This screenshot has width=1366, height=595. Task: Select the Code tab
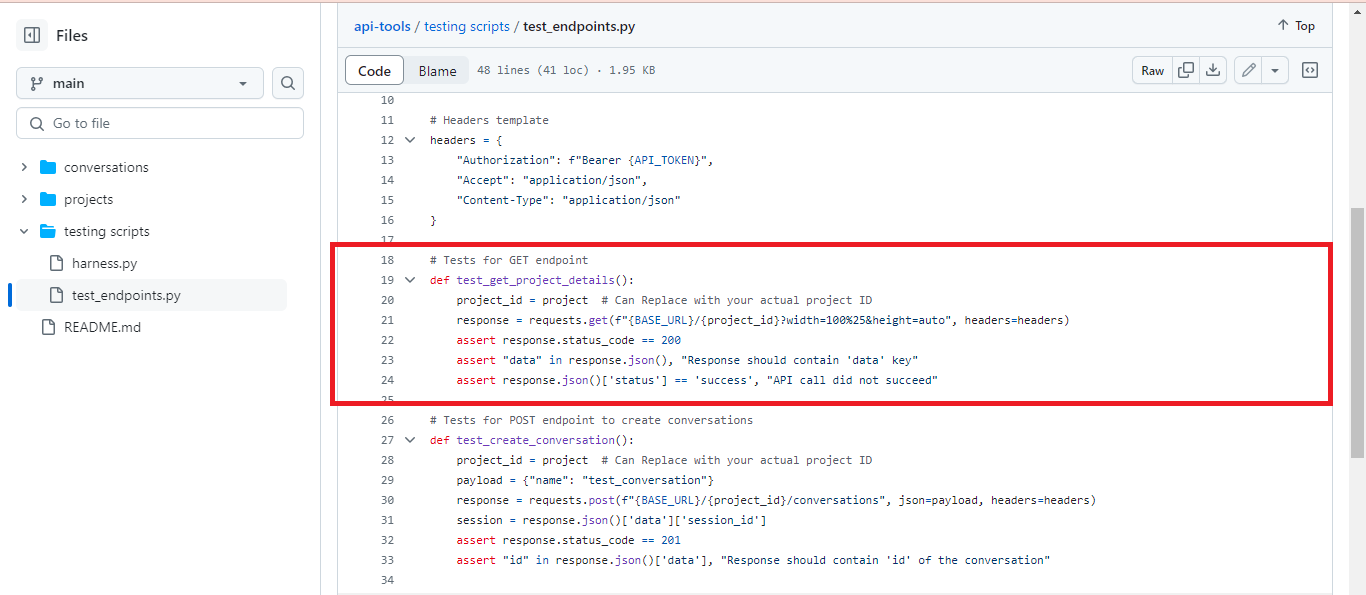tap(374, 70)
